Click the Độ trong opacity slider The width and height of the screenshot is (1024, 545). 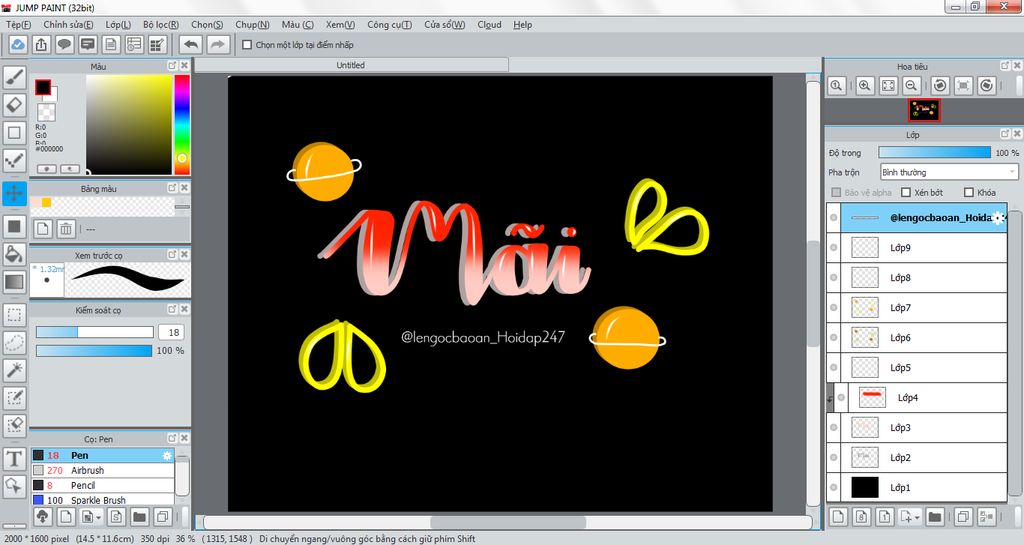[935, 153]
